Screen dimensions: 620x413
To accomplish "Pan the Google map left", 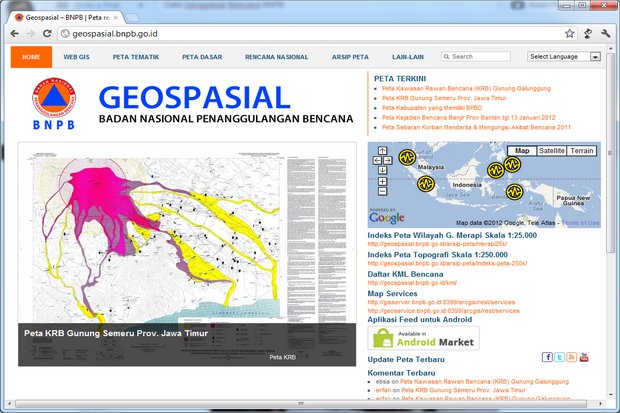I will coord(377,160).
